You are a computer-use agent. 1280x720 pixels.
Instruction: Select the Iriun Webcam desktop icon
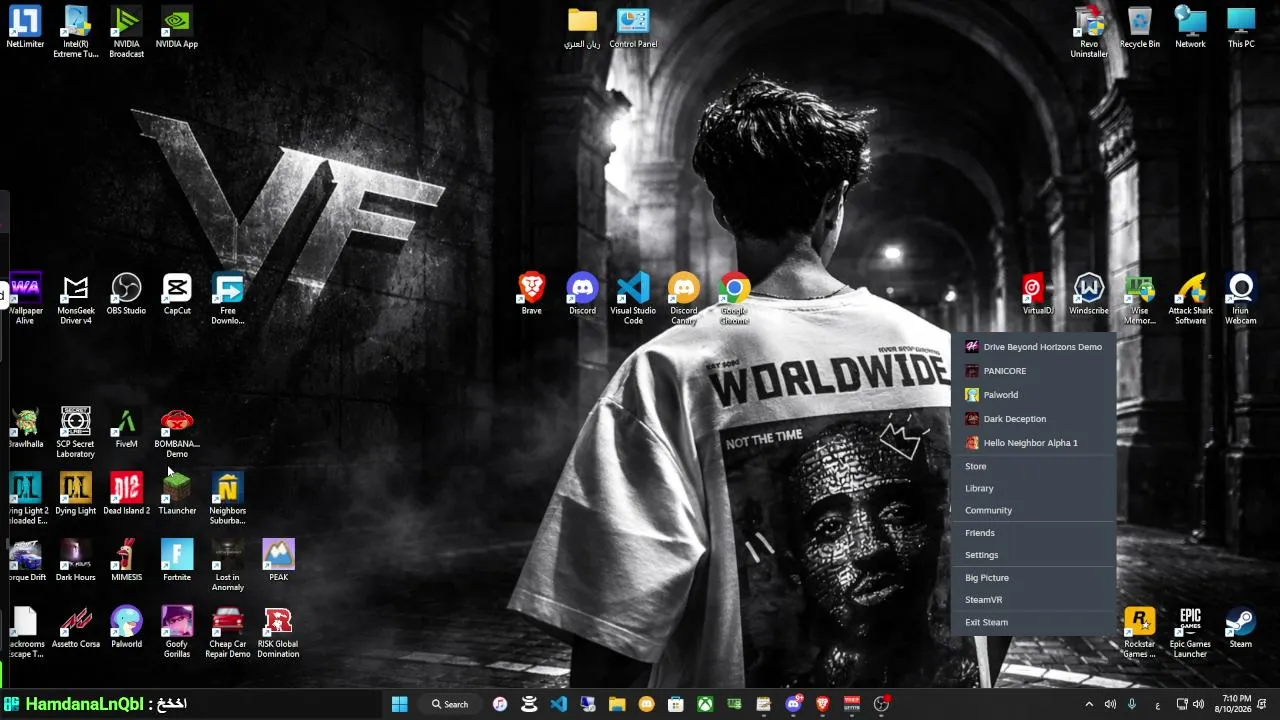tap(1241, 299)
